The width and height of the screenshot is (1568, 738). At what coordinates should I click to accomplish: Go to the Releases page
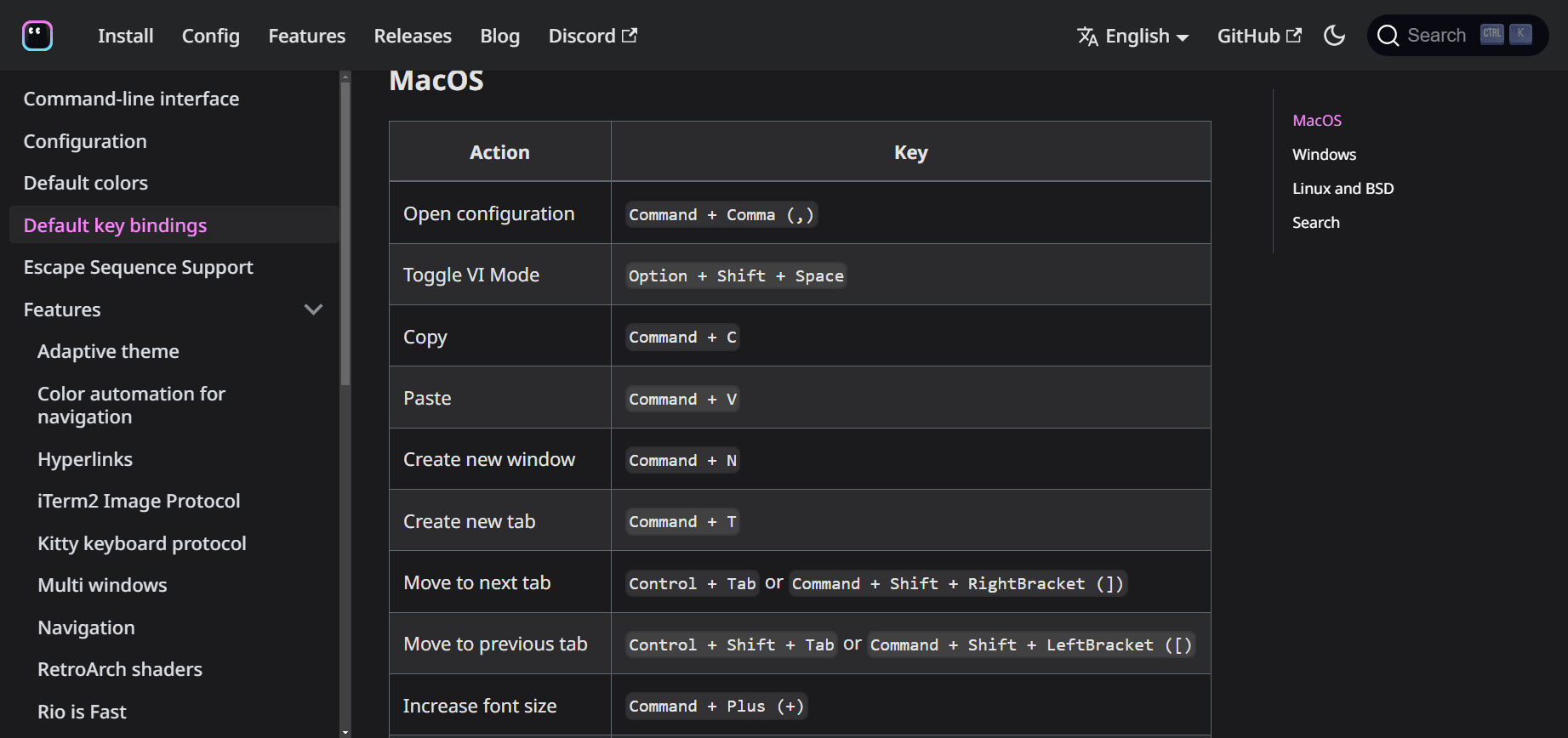click(413, 36)
